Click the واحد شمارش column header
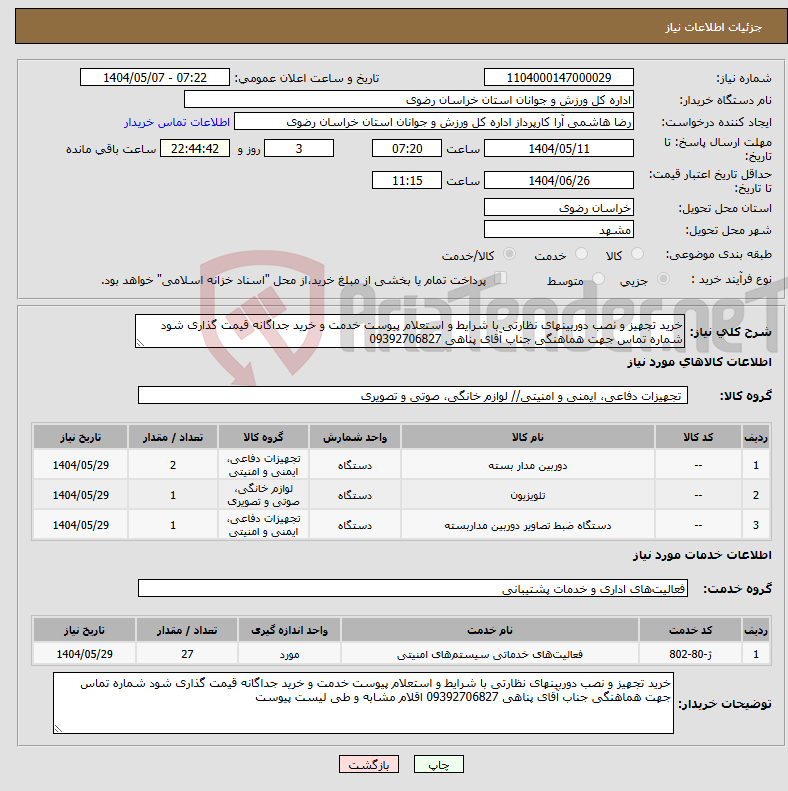 coord(355,437)
